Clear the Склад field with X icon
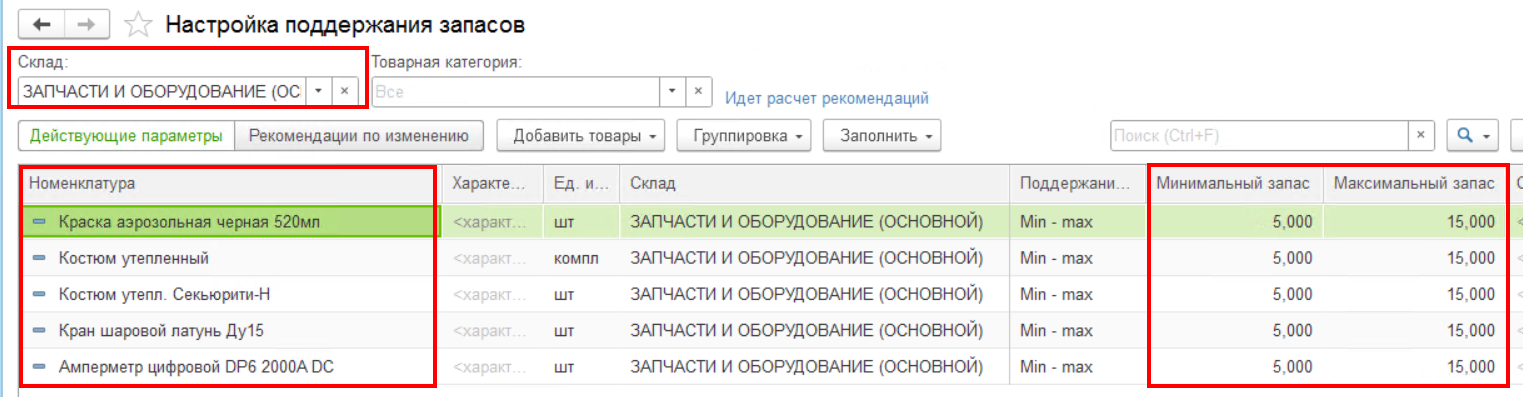The image size is (1523, 397). [344, 90]
